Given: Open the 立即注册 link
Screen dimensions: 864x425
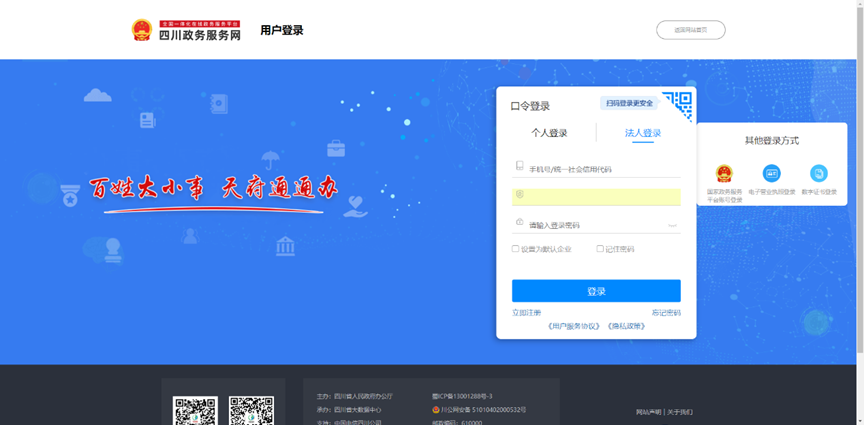Looking at the screenshot, I should pos(526,313).
